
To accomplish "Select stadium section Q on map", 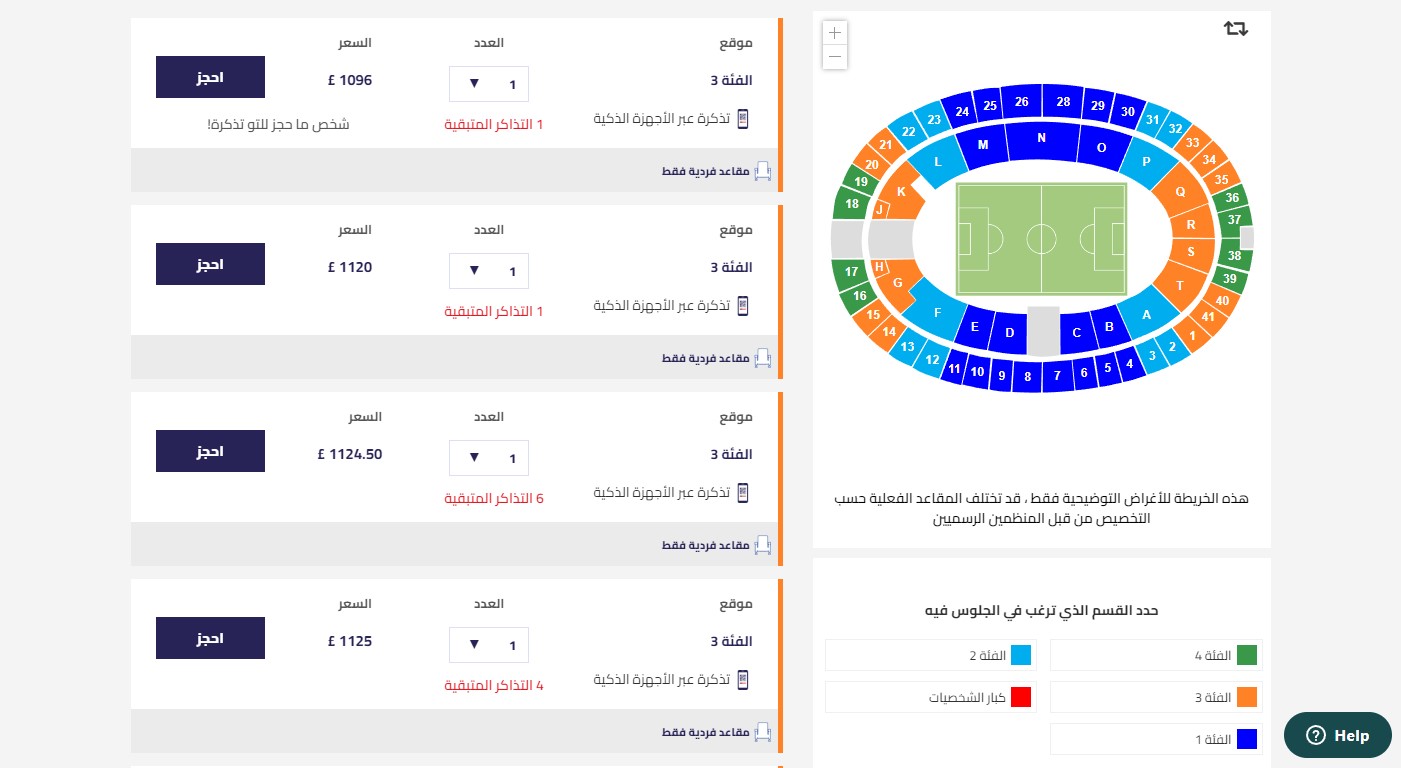I will pyautogui.click(x=1180, y=192).
